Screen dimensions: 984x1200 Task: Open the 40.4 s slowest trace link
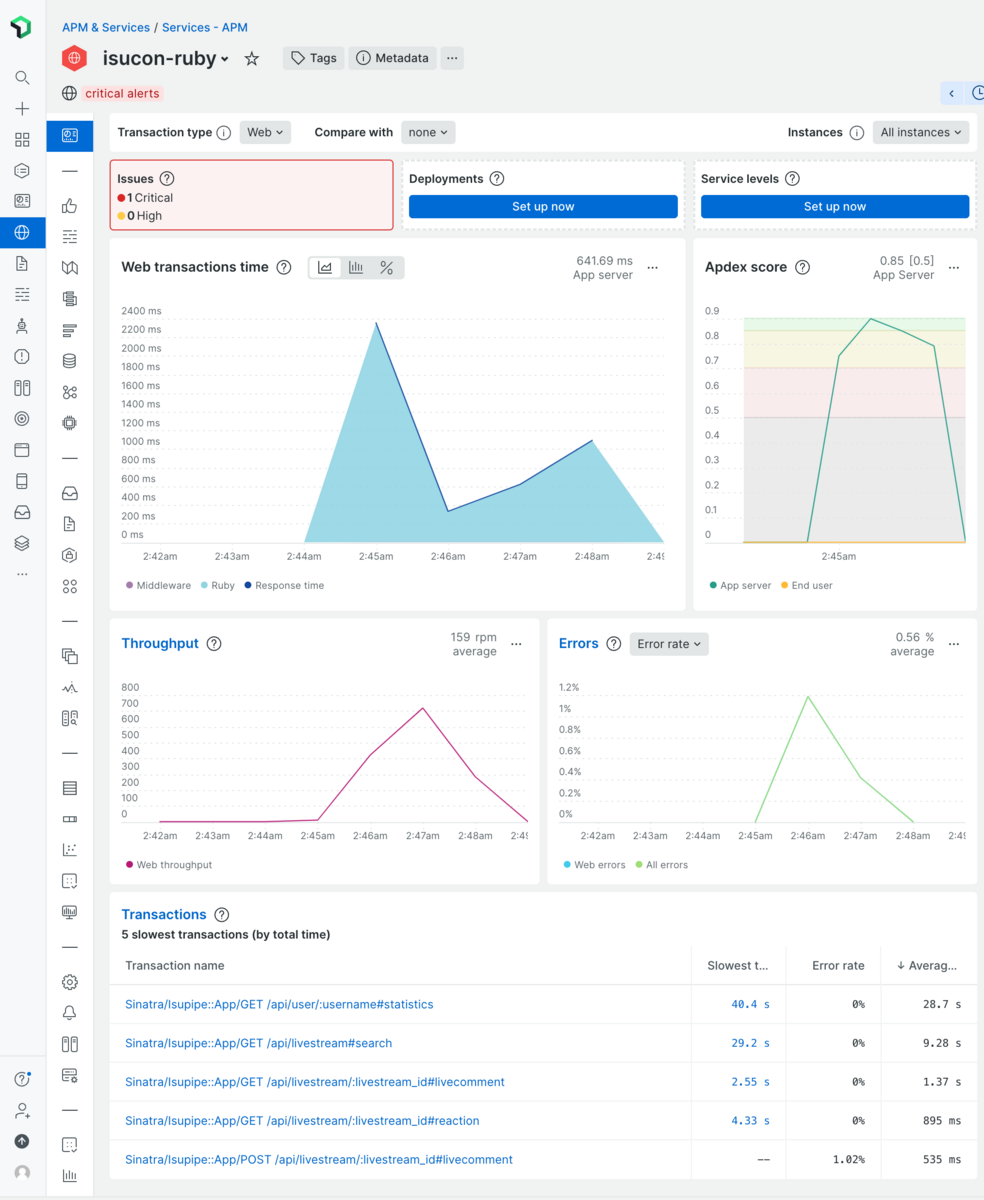(751, 1004)
